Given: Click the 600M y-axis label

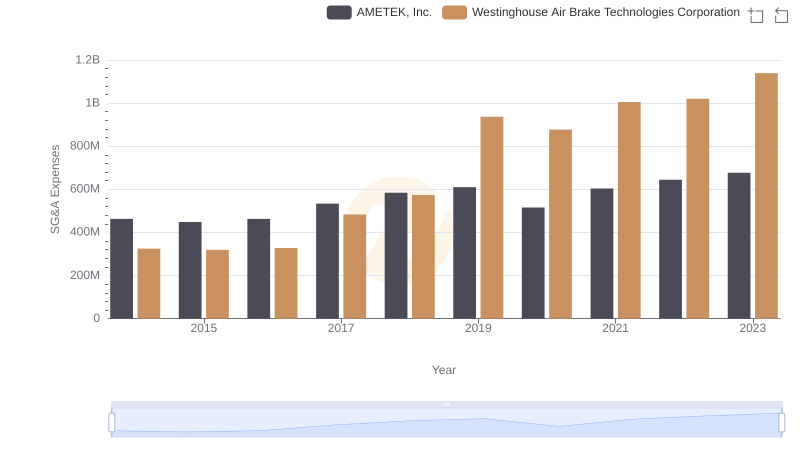Looking at the screenshot, I should point(85,189).
